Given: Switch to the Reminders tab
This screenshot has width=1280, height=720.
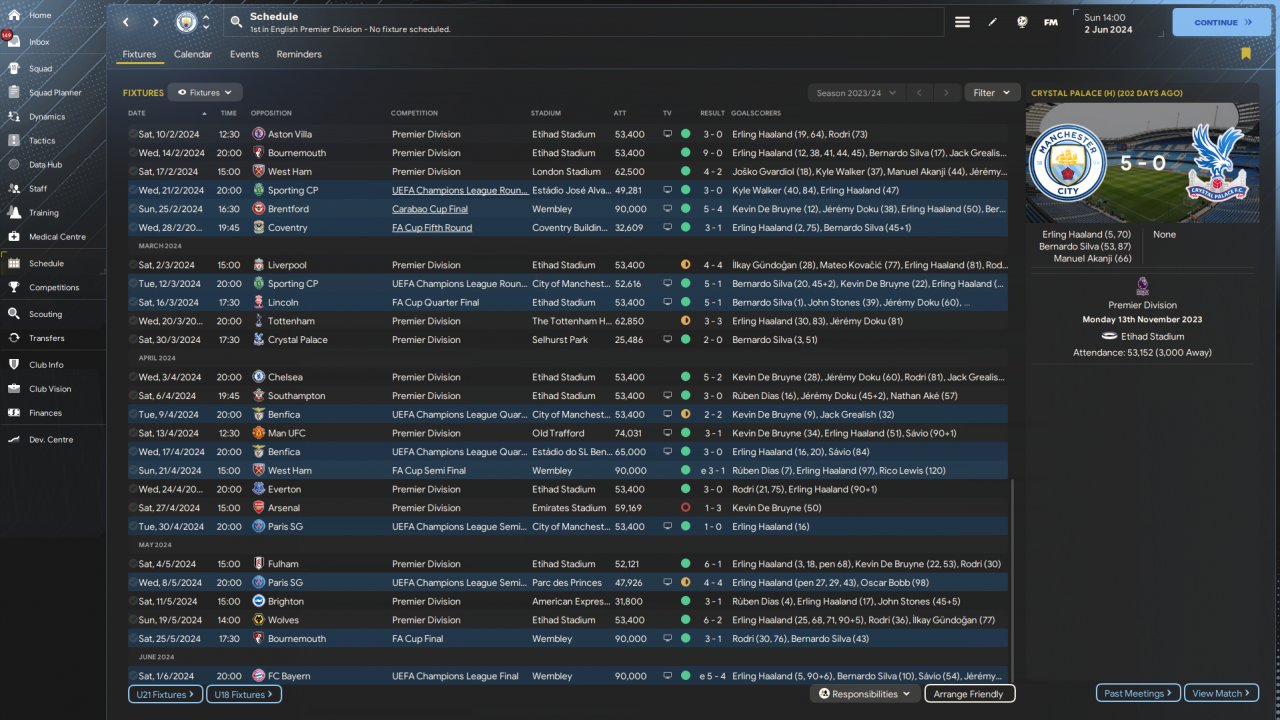Looking at the screenshot, I should coord(299,54).
